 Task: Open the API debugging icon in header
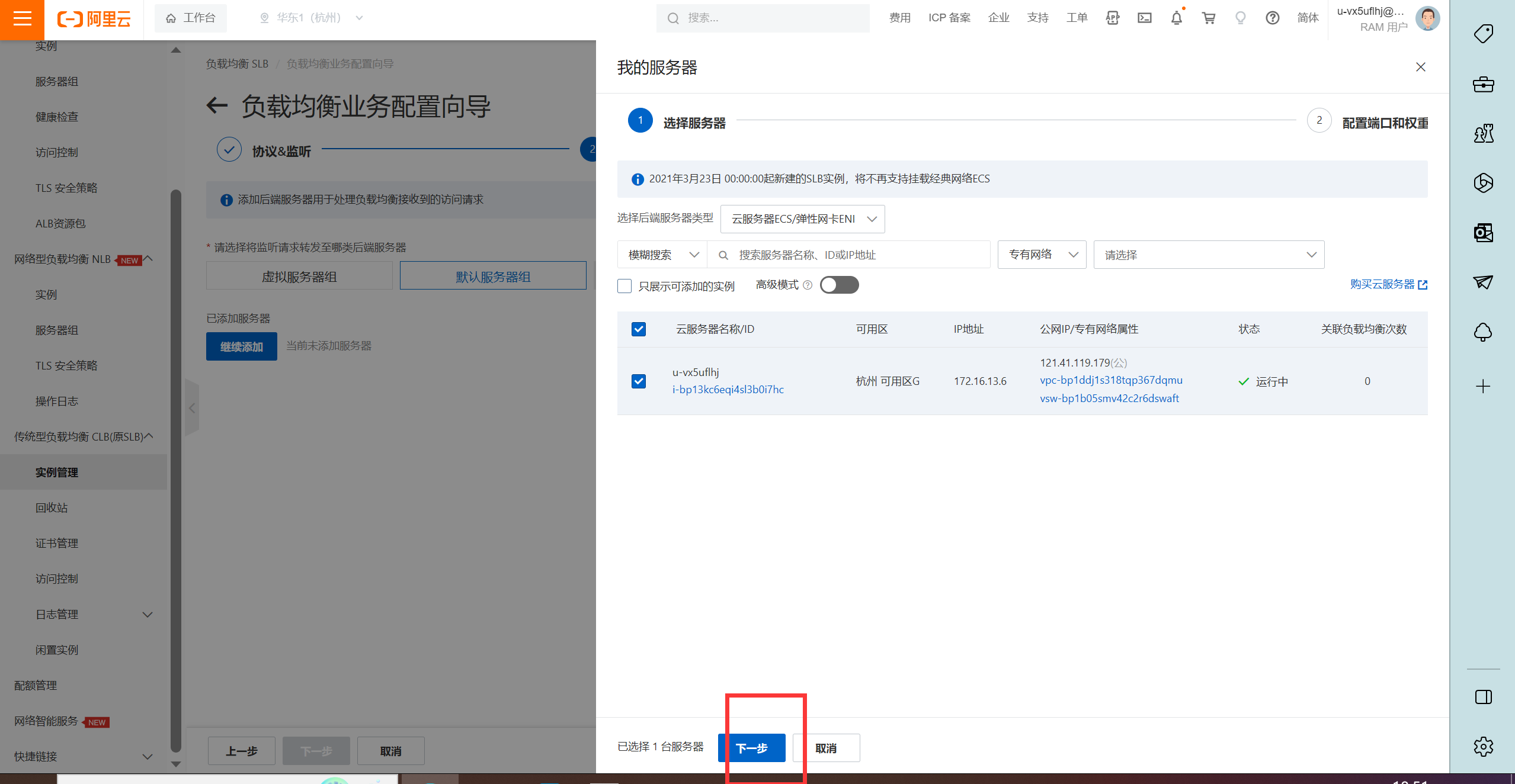pyautogui.click(x=1113, y=18)
